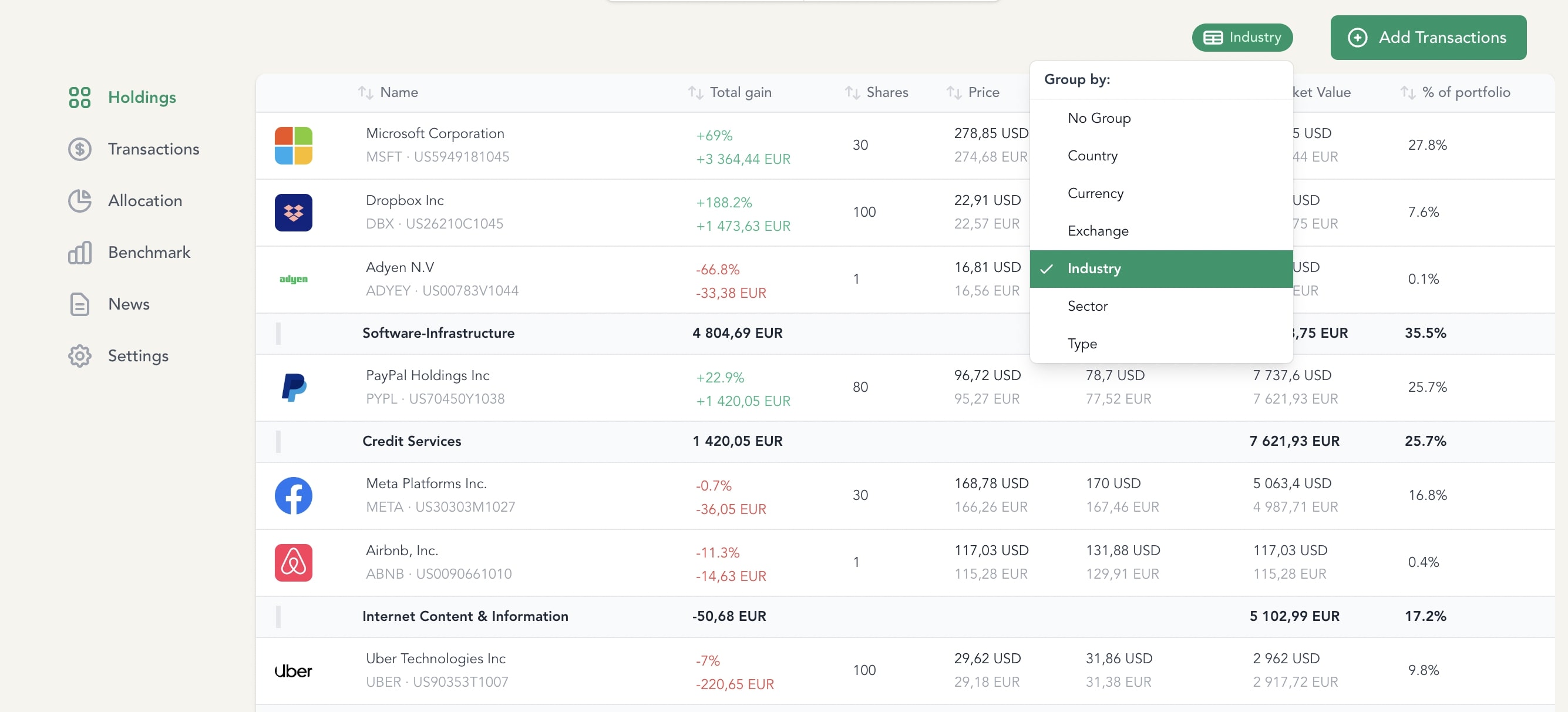Select the checked Industry option

pyautogui.click(x=1161, y=269)
